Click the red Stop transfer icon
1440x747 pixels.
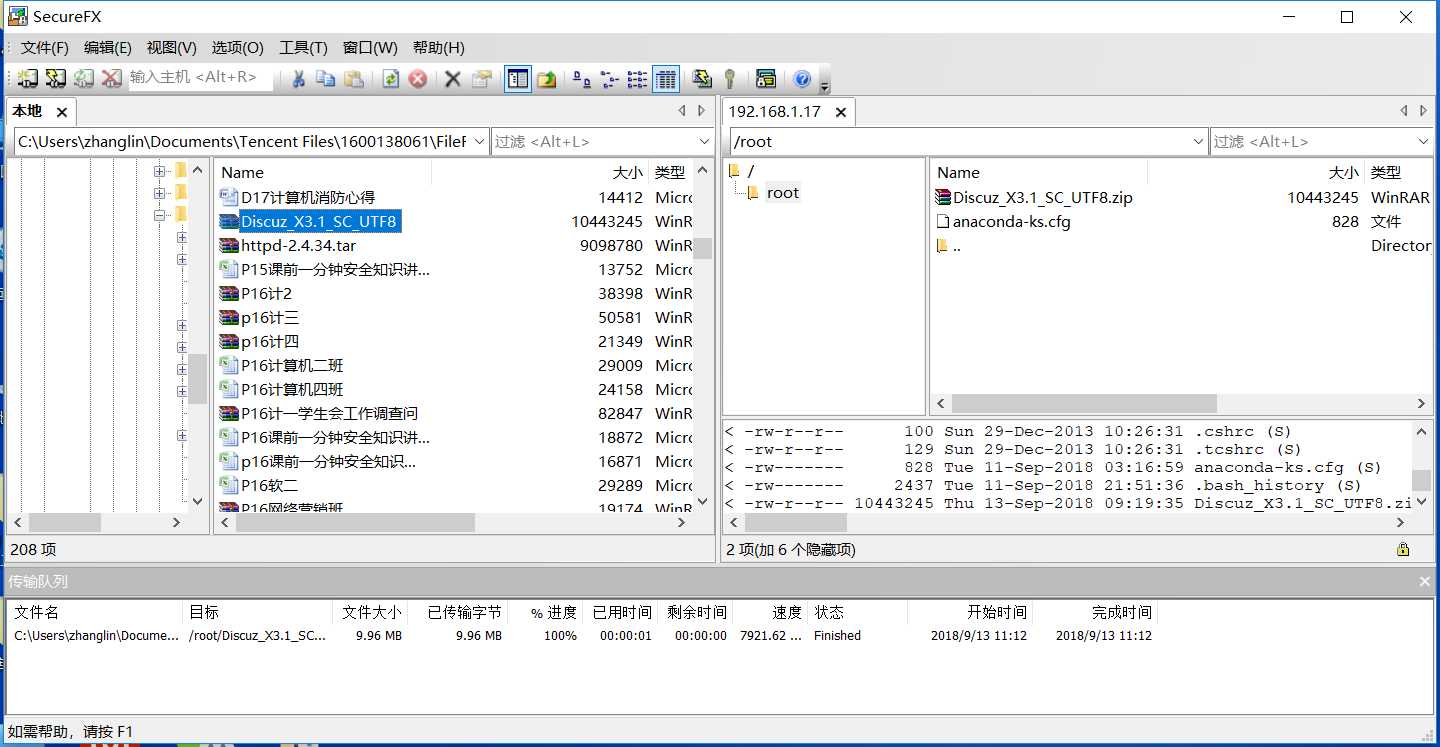tap(418, 78)
